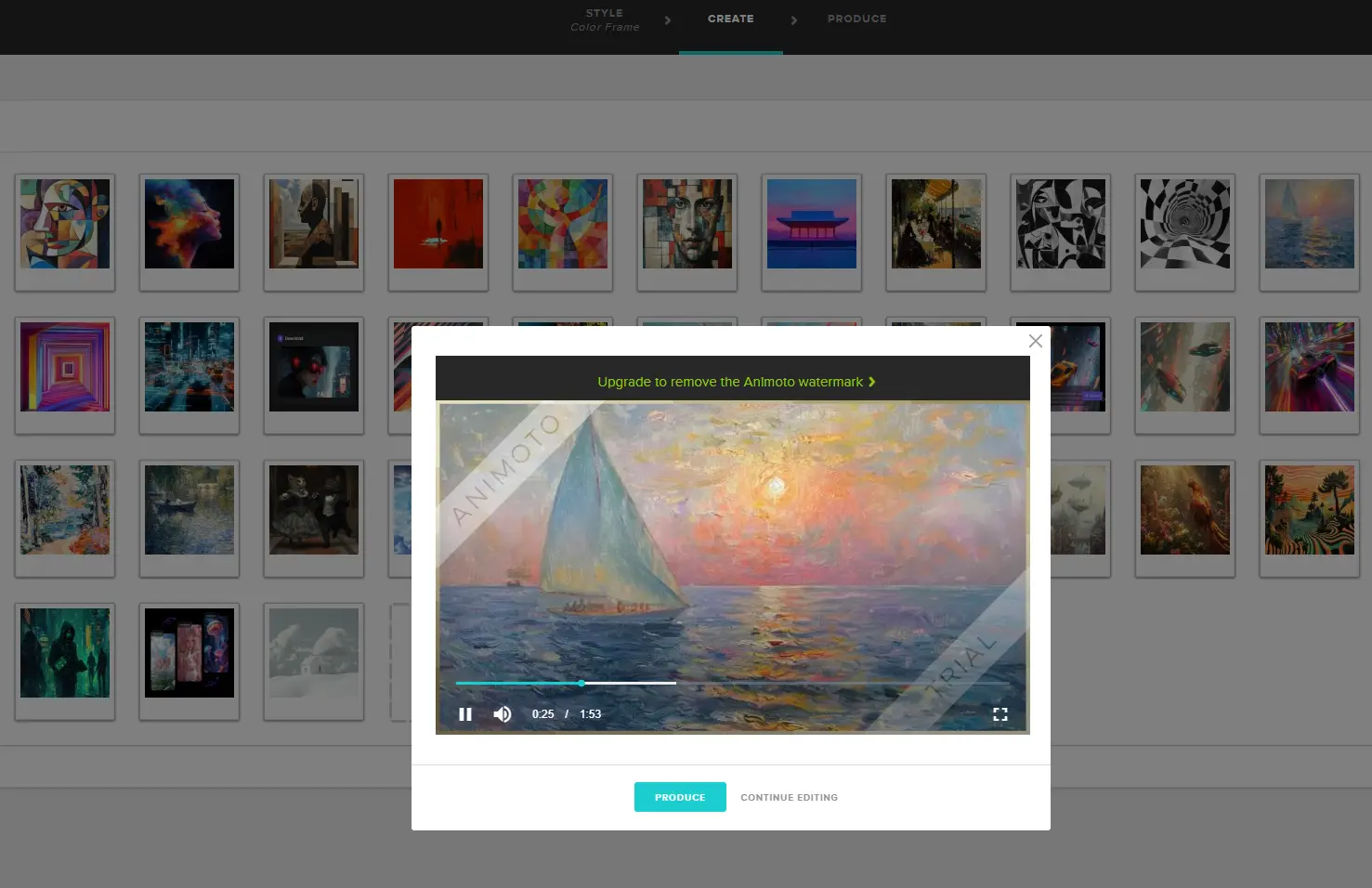Open the Style Color Frame step
1372x888 pixels.
pos(605,20)
